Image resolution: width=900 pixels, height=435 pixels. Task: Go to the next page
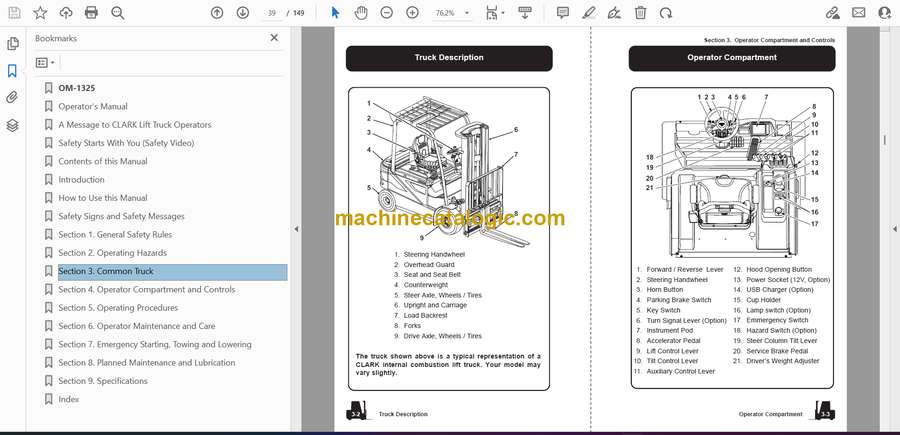tap(243, 13)
